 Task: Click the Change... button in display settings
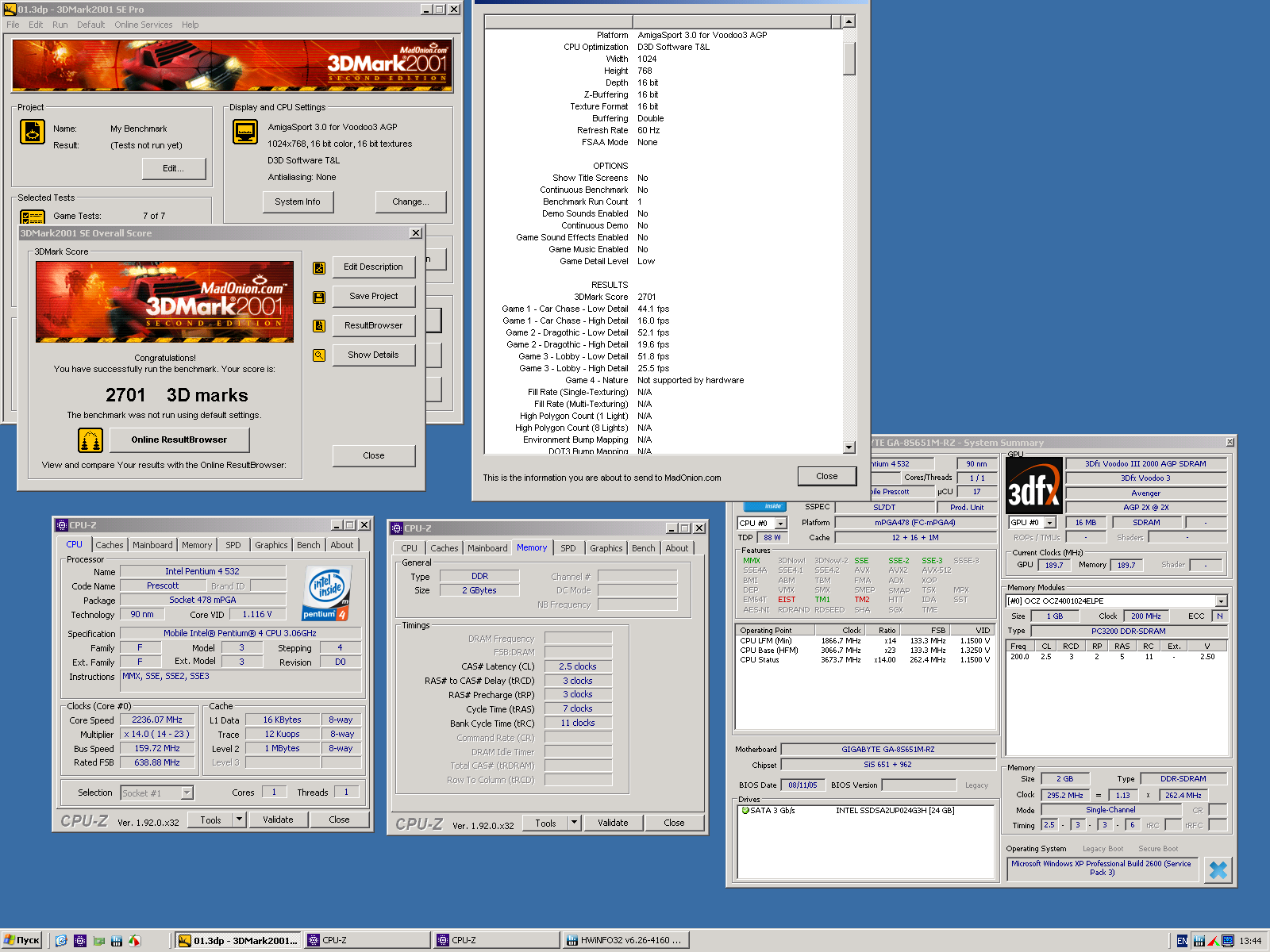410,202
